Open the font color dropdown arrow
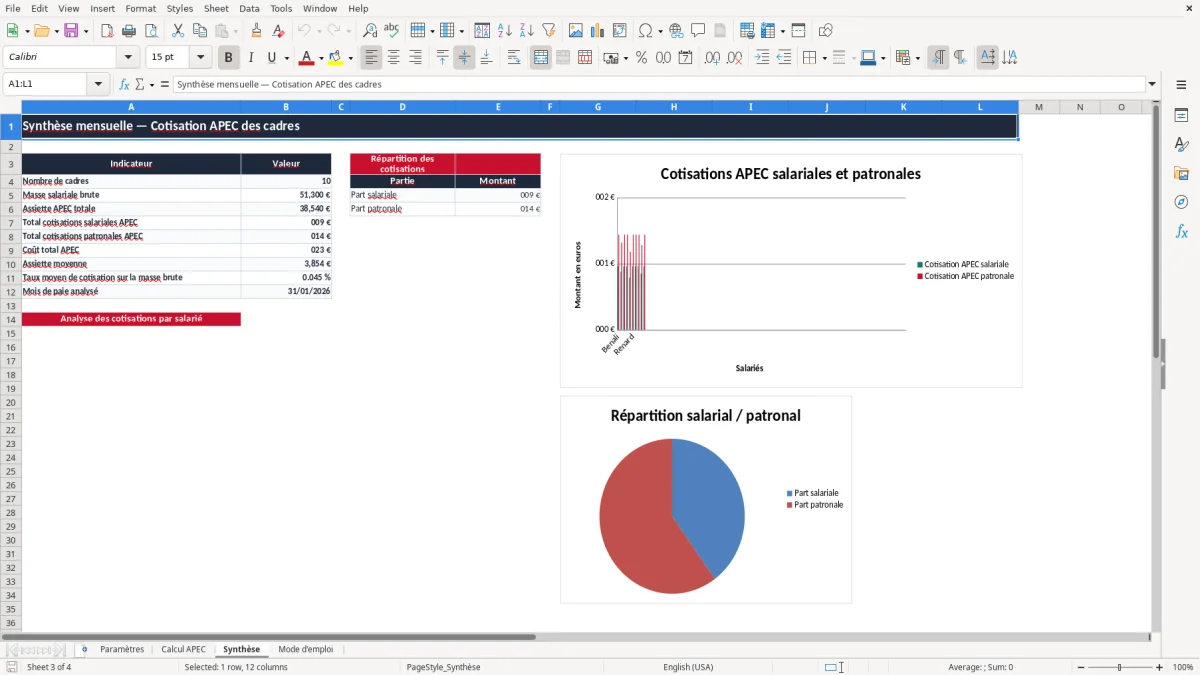 click(x=321, y=58)
